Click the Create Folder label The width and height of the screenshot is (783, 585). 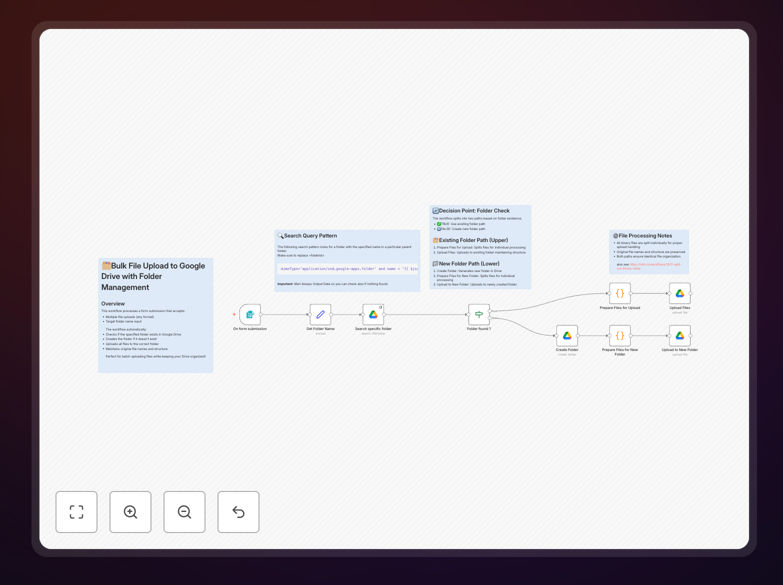pyautogui.click(x=567, y=350)
